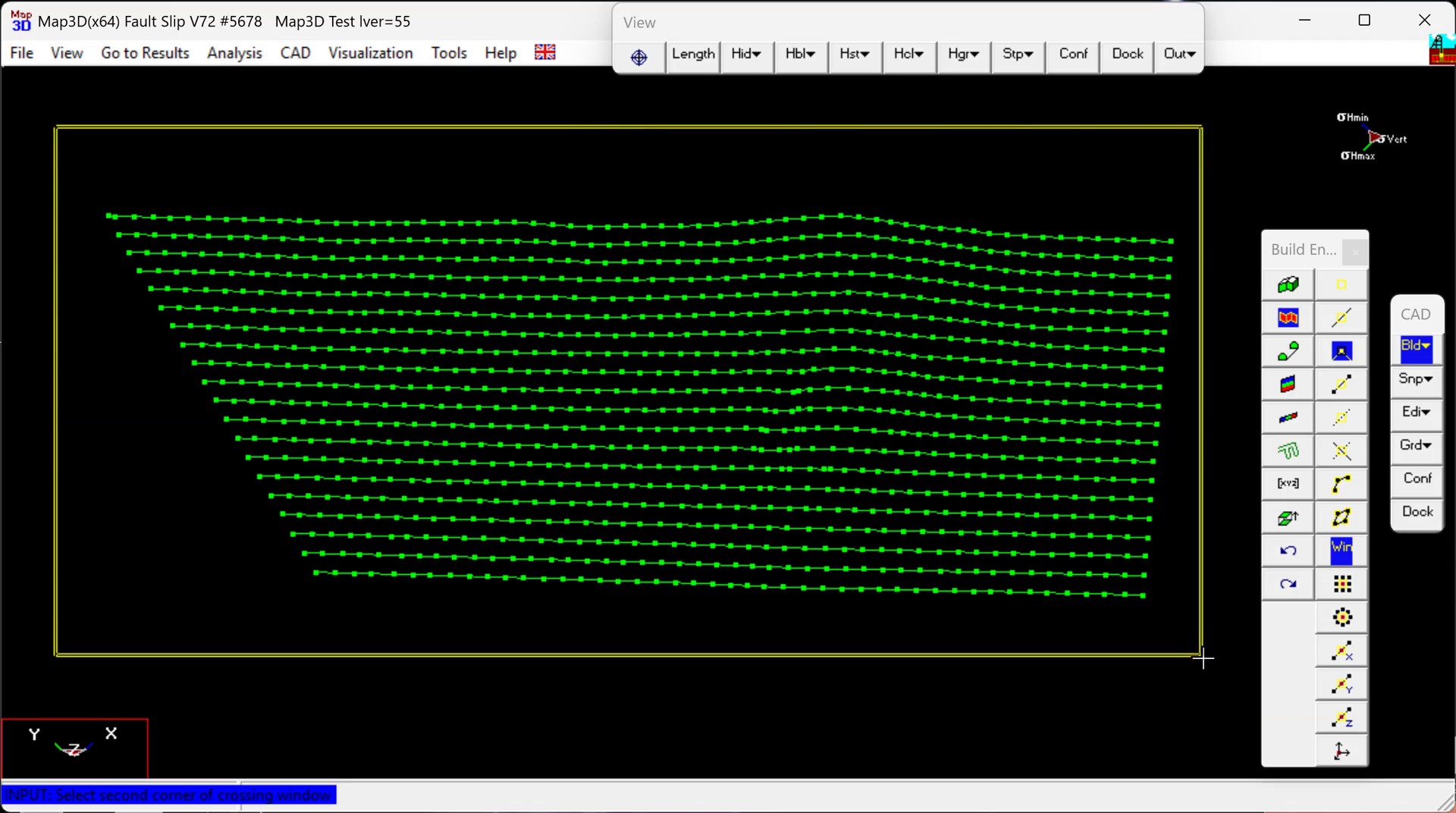The height and width of the screenshot is (813, 1456).
Task: Select the [xyz] coordinate entry tool
Action: pyautogui.click(x=1288, y=484)
